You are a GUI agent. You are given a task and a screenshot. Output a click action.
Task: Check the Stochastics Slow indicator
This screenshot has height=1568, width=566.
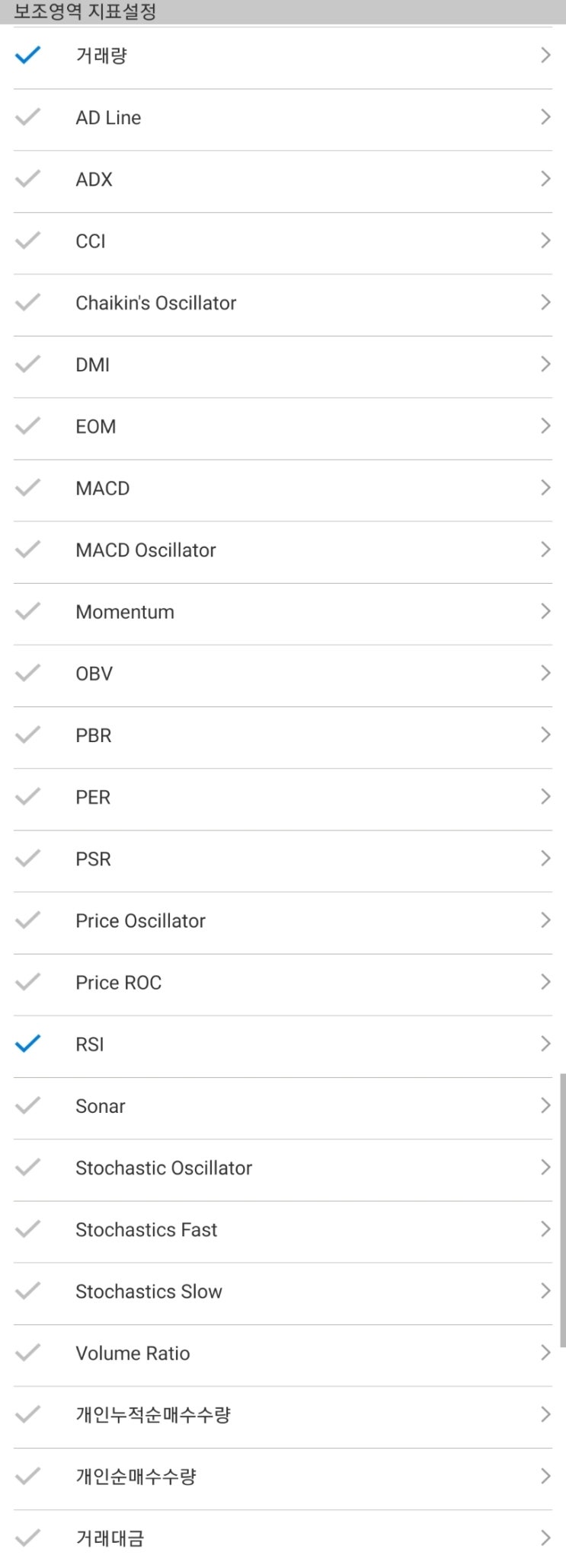[x=27, y=1291]
